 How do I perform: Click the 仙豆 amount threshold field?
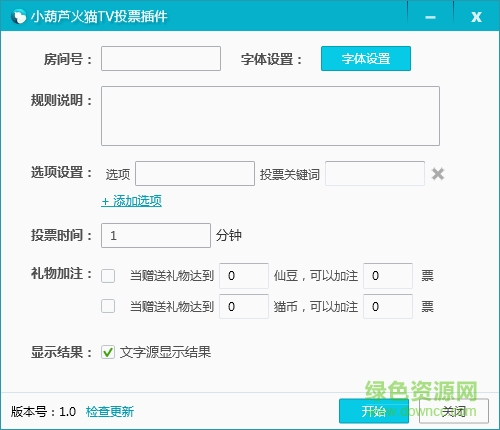pos(244,276)
